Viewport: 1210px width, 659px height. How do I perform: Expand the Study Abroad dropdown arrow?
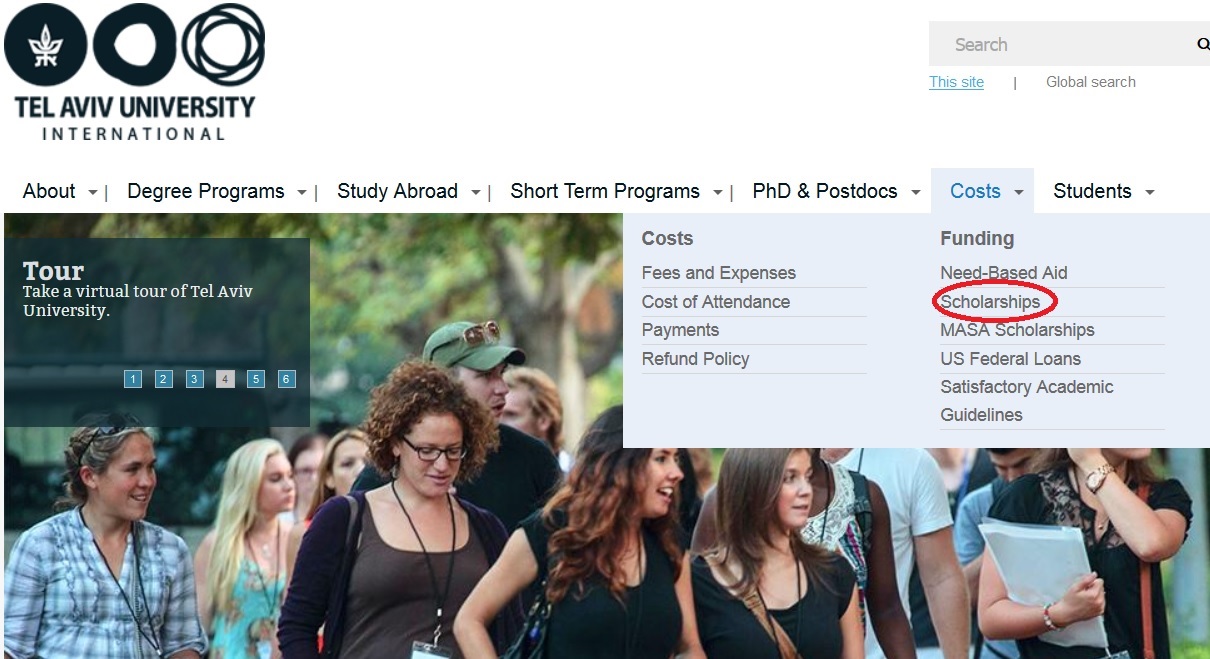click(476, 192)
